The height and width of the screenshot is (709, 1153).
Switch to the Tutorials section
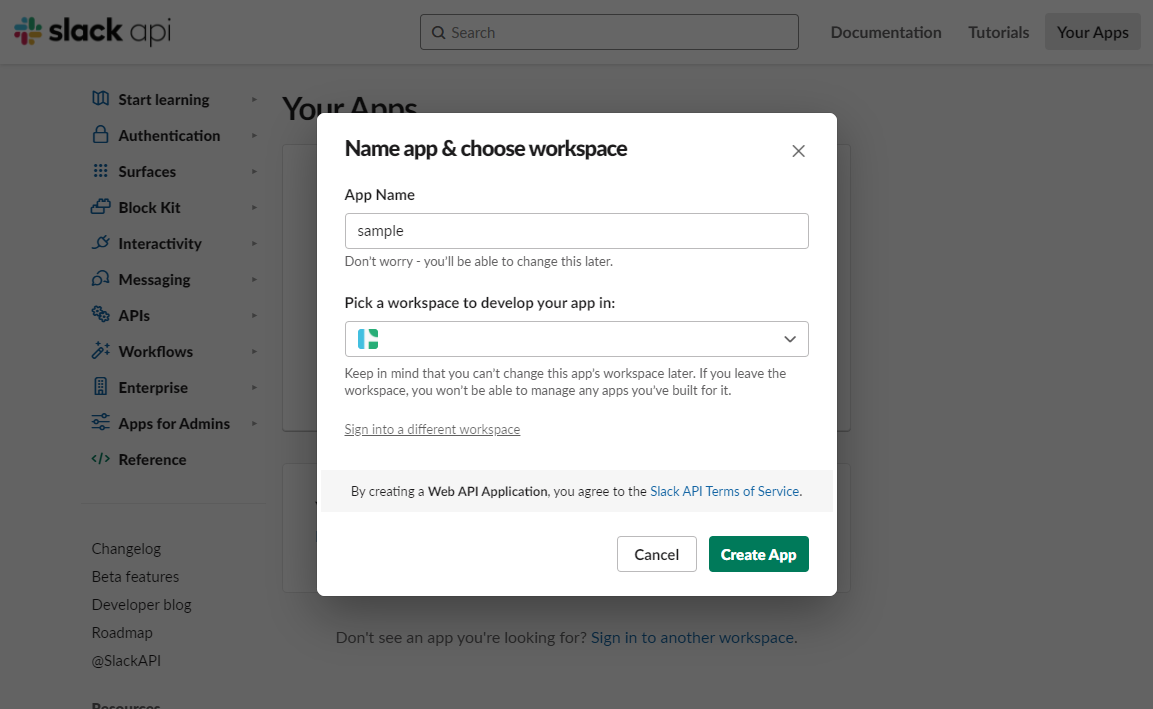coord(998,31)
